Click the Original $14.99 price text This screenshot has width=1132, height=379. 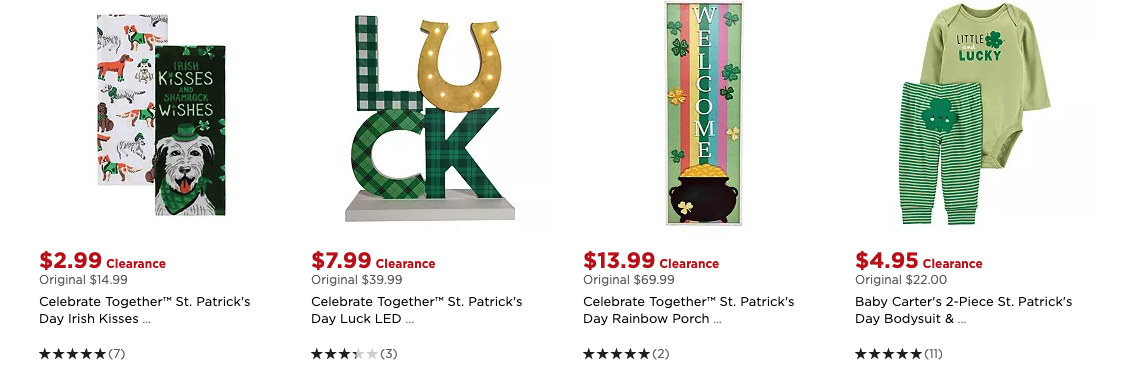point(83,279)
